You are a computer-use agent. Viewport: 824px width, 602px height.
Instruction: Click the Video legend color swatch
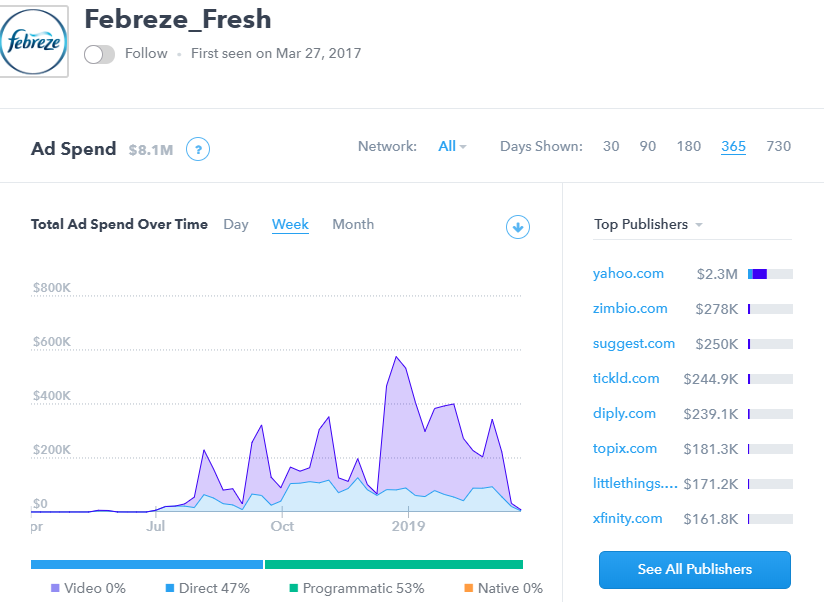tap(54, 589)
